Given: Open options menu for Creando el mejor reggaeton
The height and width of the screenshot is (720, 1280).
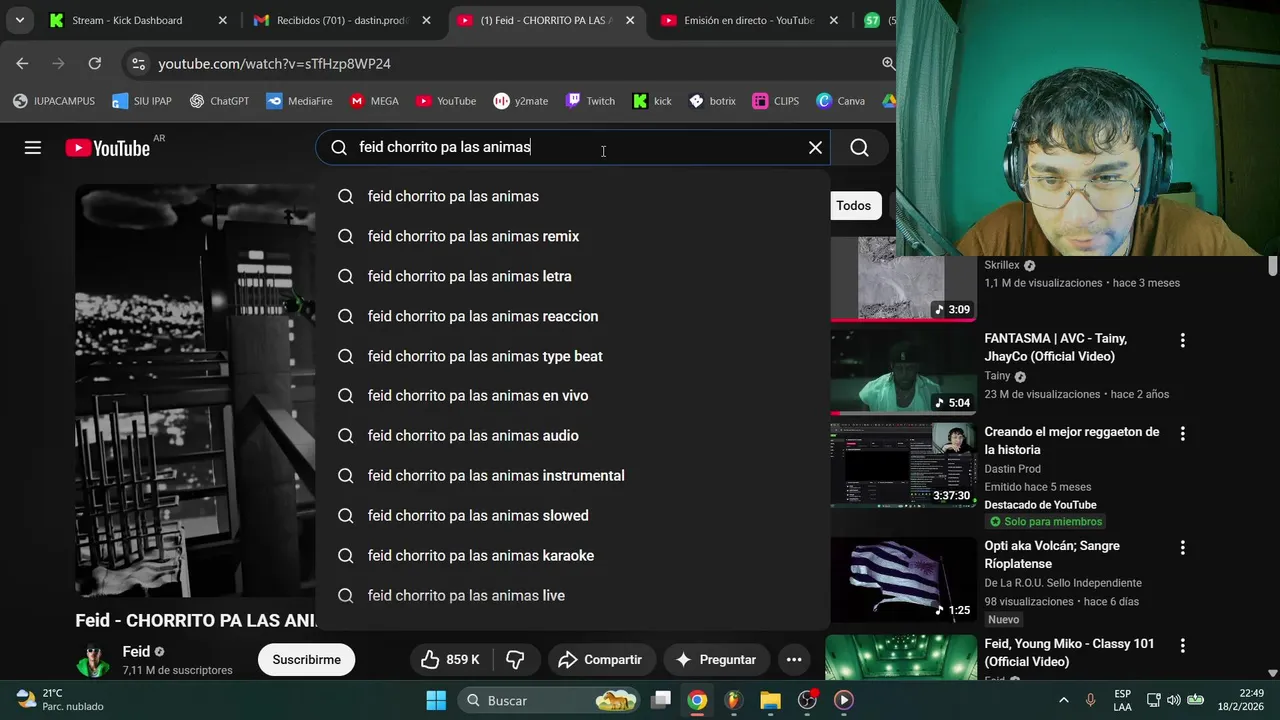Looking at the screenshot, I should [1182, 434].
